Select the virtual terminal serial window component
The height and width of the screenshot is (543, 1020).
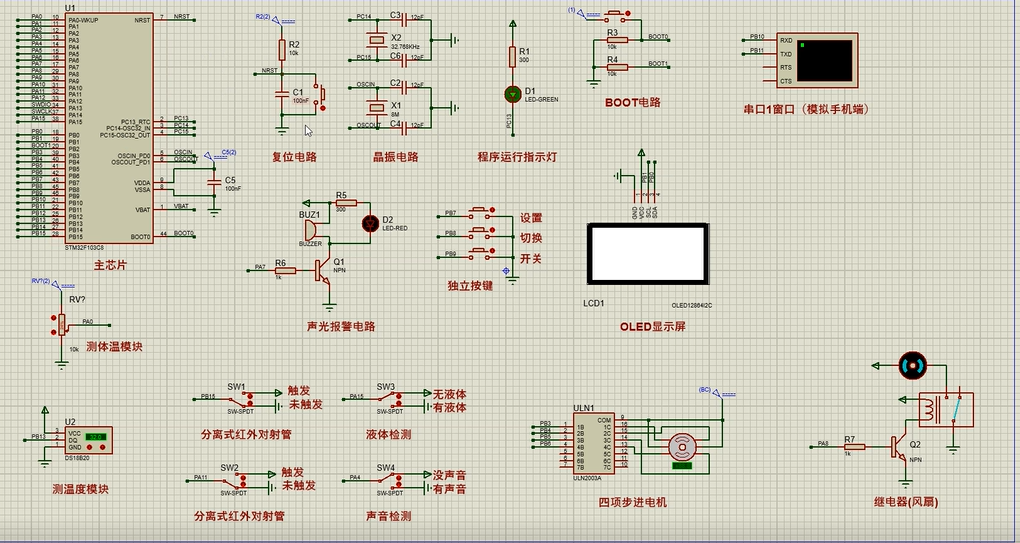coord(817,60)
